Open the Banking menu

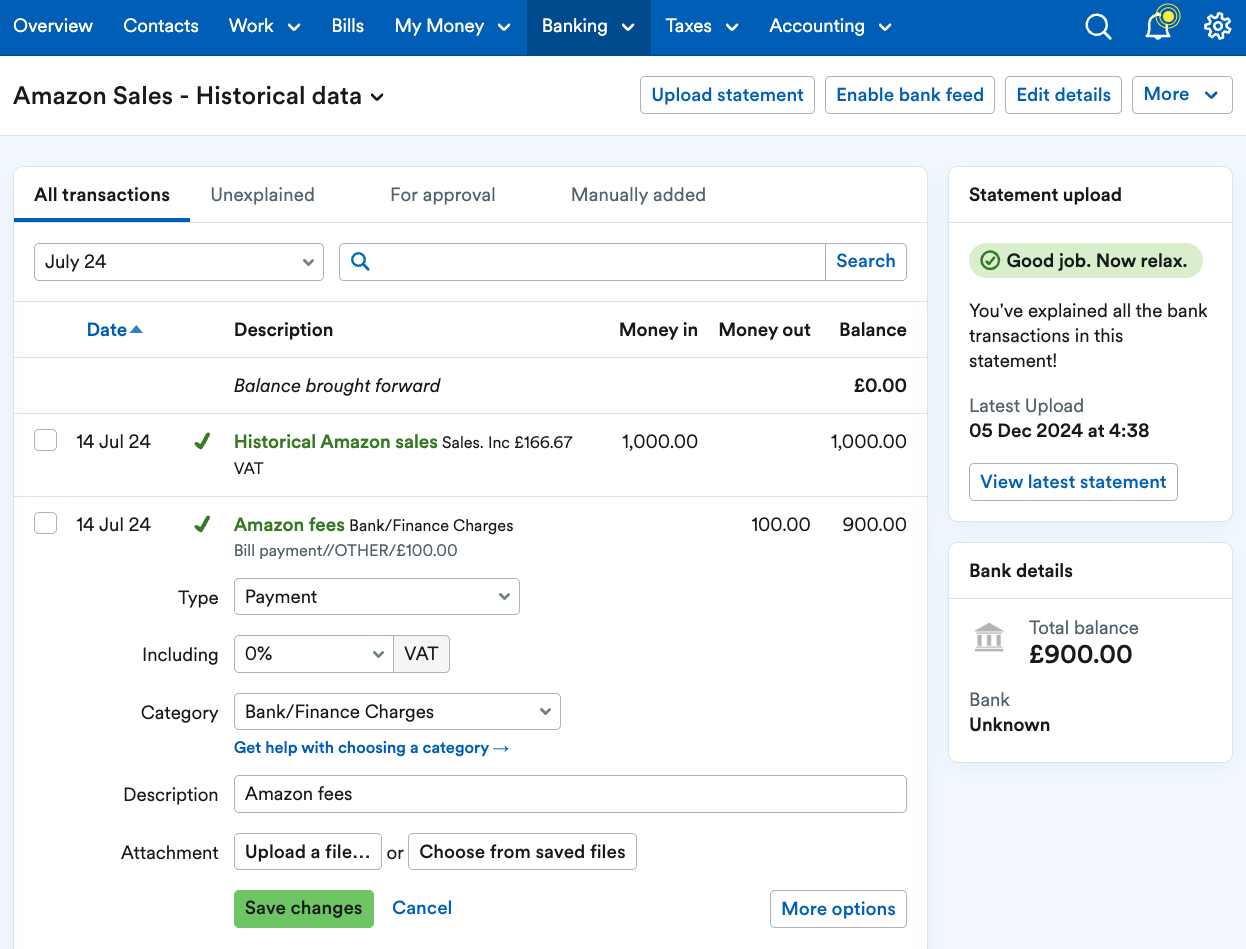(x=589, y=27)
